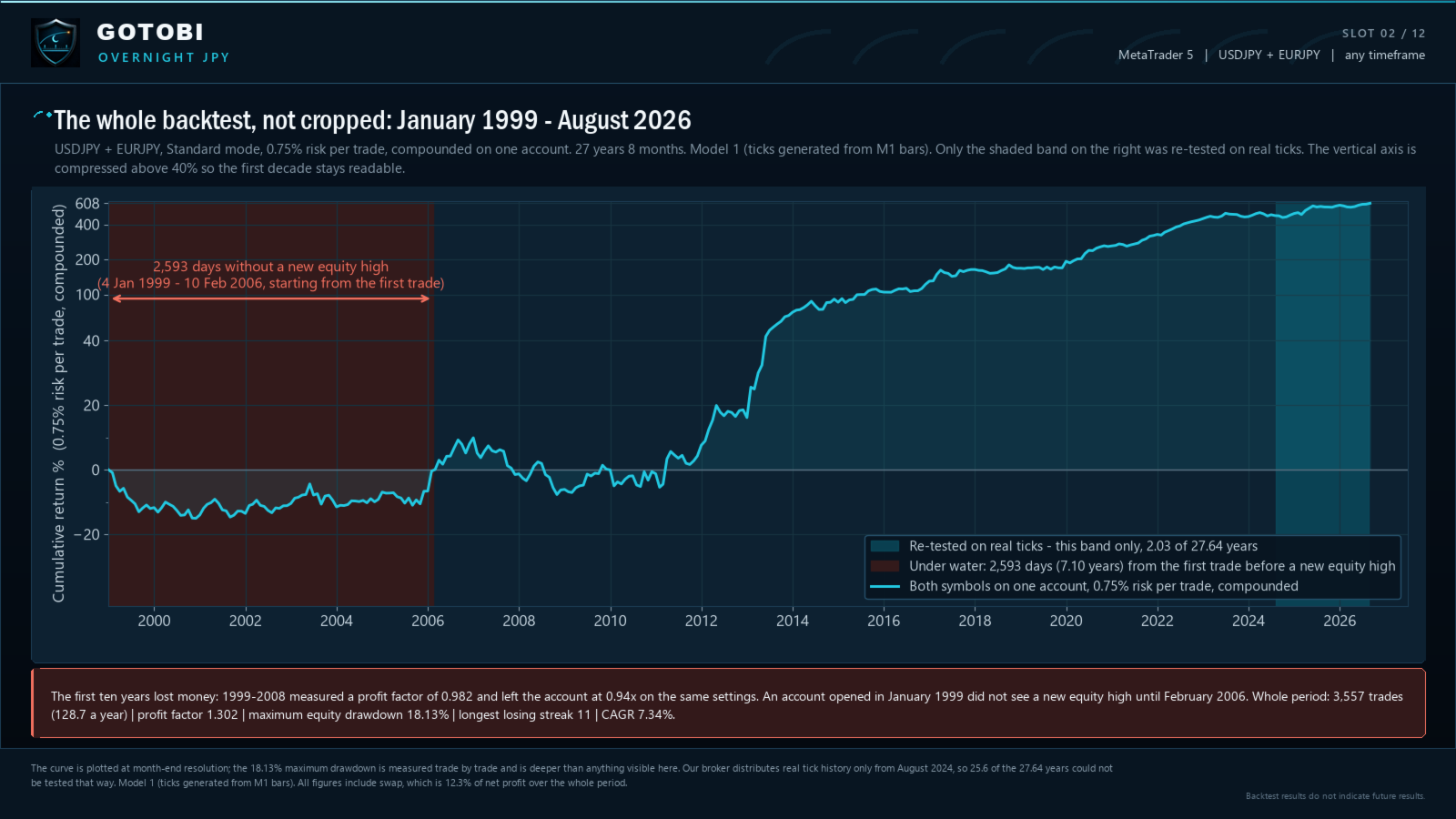Click the '40' y-axis value
The image size is (1456, 819).
(91, 340)
